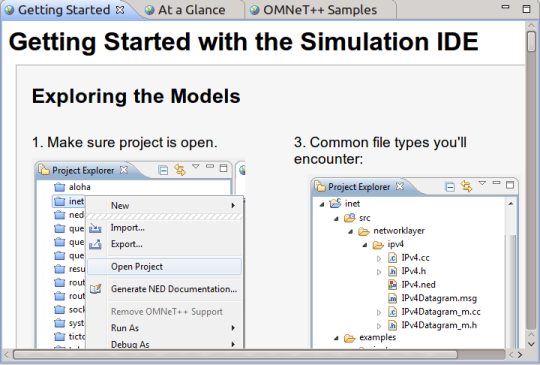Expand the New submenu arrow
This screenshot has height=365, width=540.
click(x=233, y=206)
